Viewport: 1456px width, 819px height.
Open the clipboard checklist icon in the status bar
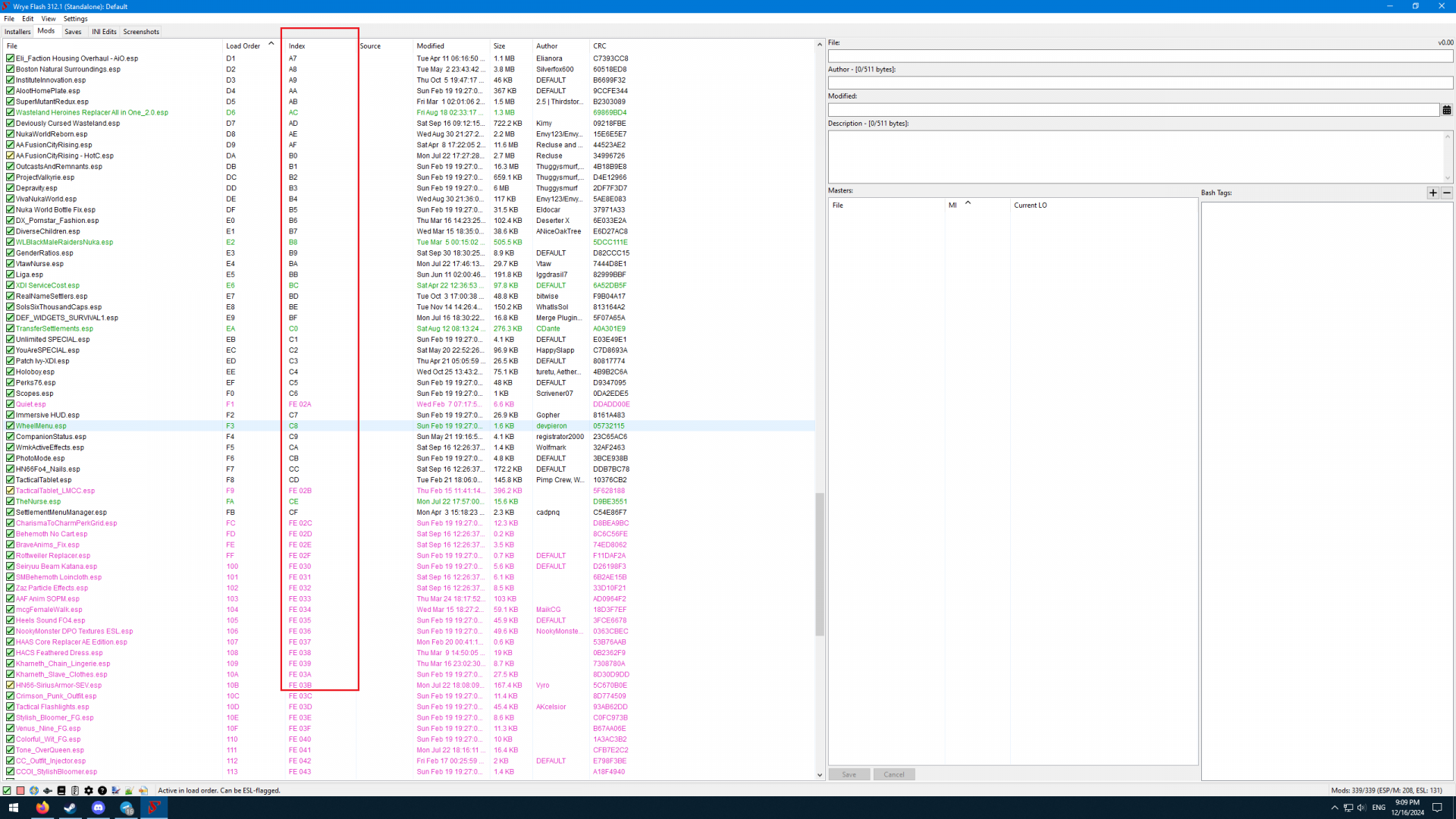75,790
